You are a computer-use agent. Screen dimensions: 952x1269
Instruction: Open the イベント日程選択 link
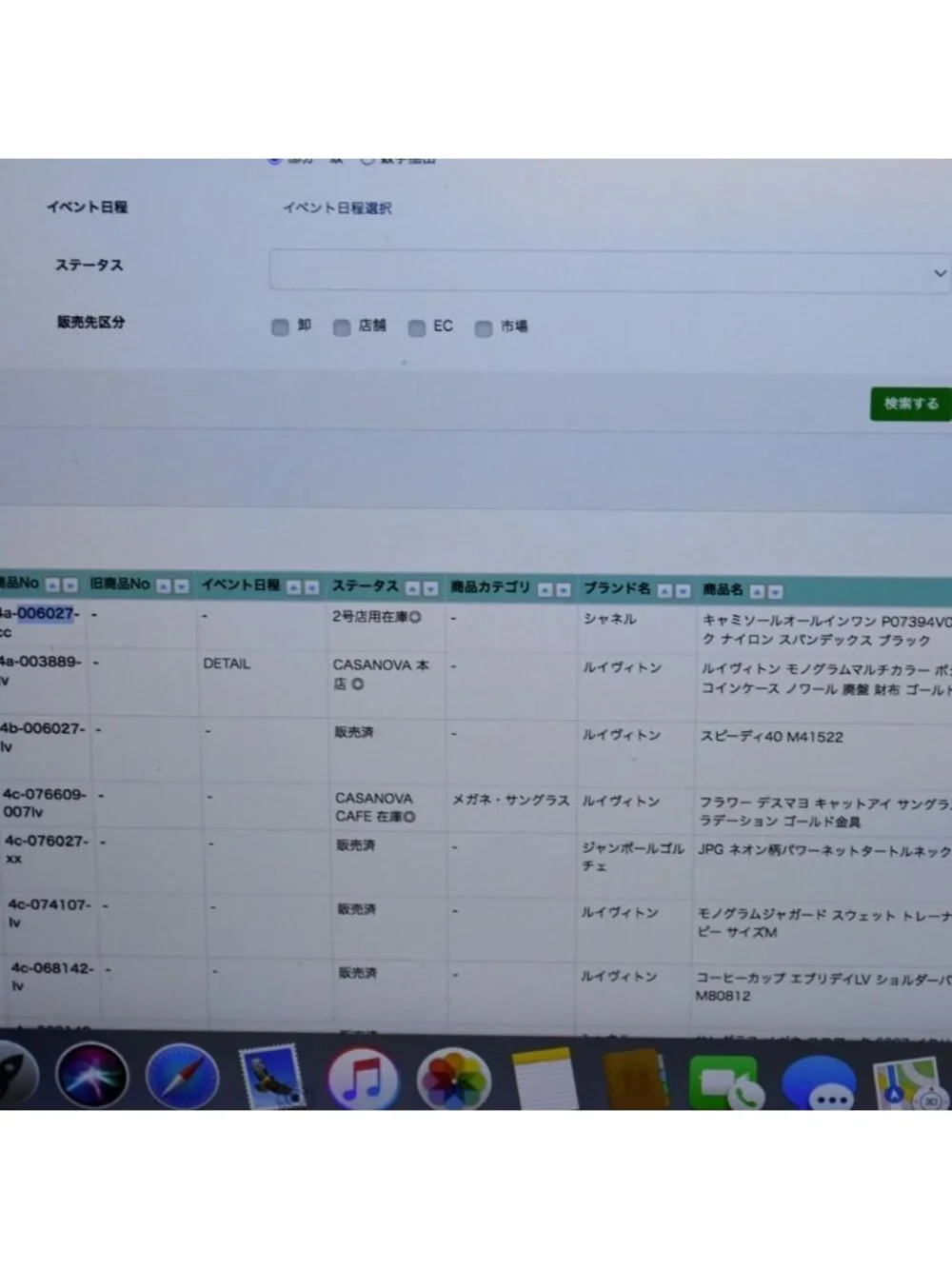337,208
